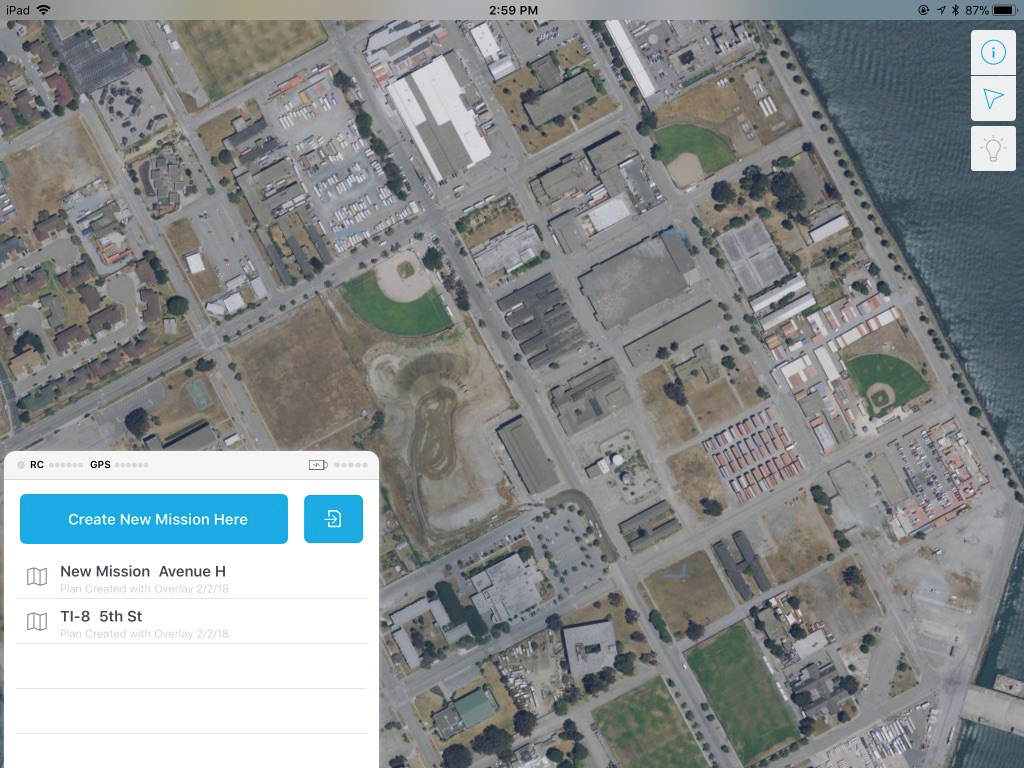Click map icon beside New Mission Avenue H

(x=37, y=577)
